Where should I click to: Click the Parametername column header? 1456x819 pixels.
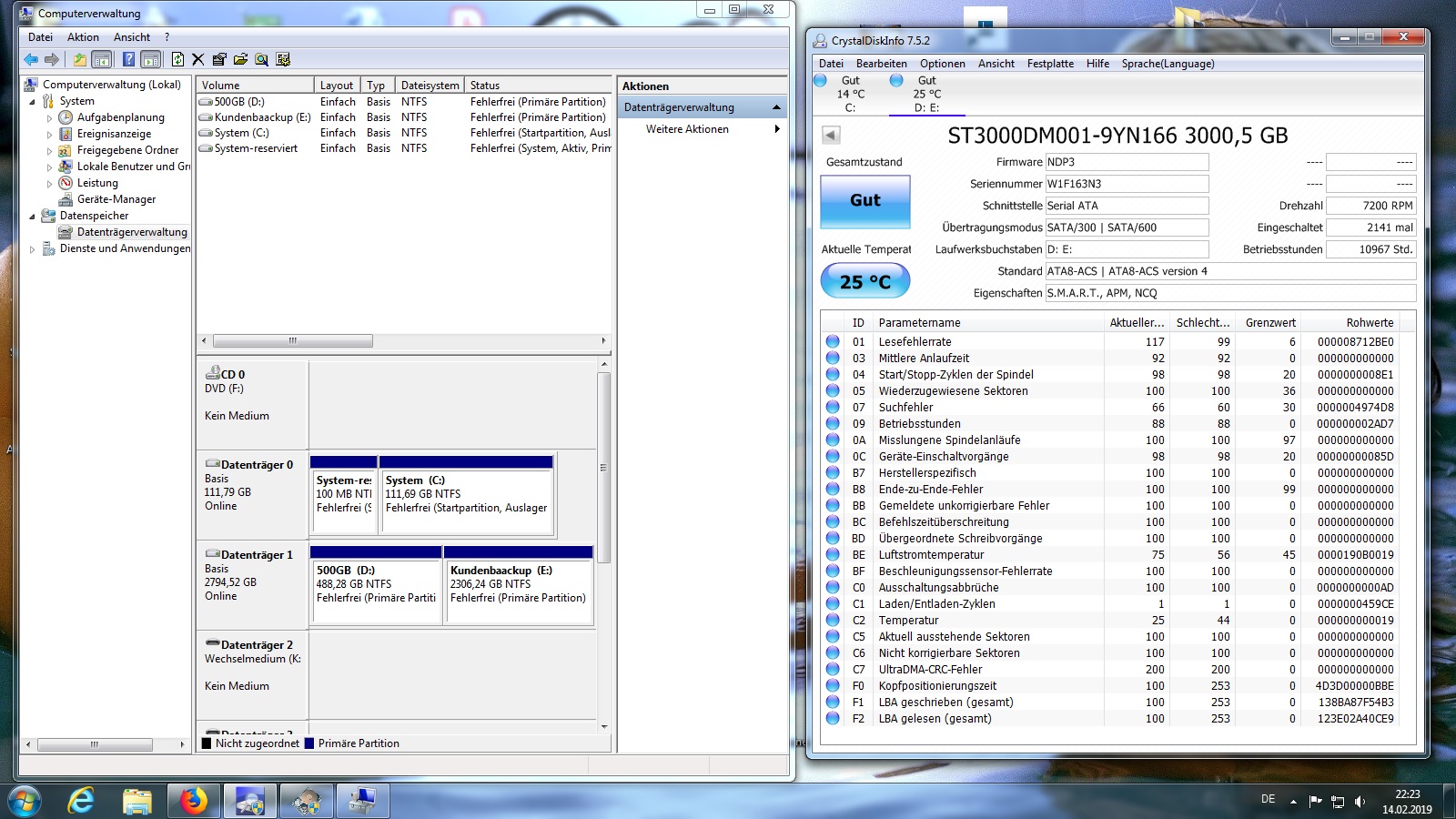tap(986, 323)
